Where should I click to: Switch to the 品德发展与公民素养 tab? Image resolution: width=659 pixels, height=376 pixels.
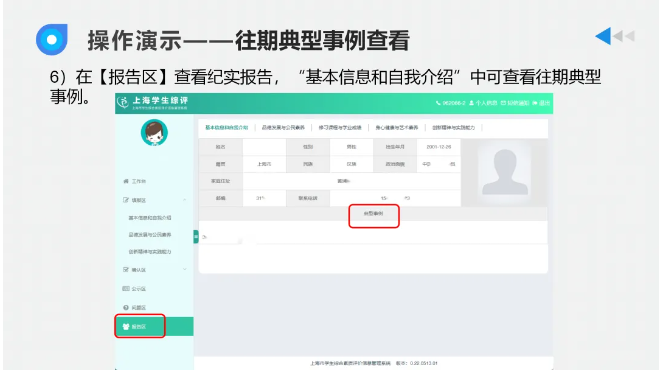click(283, 128)
